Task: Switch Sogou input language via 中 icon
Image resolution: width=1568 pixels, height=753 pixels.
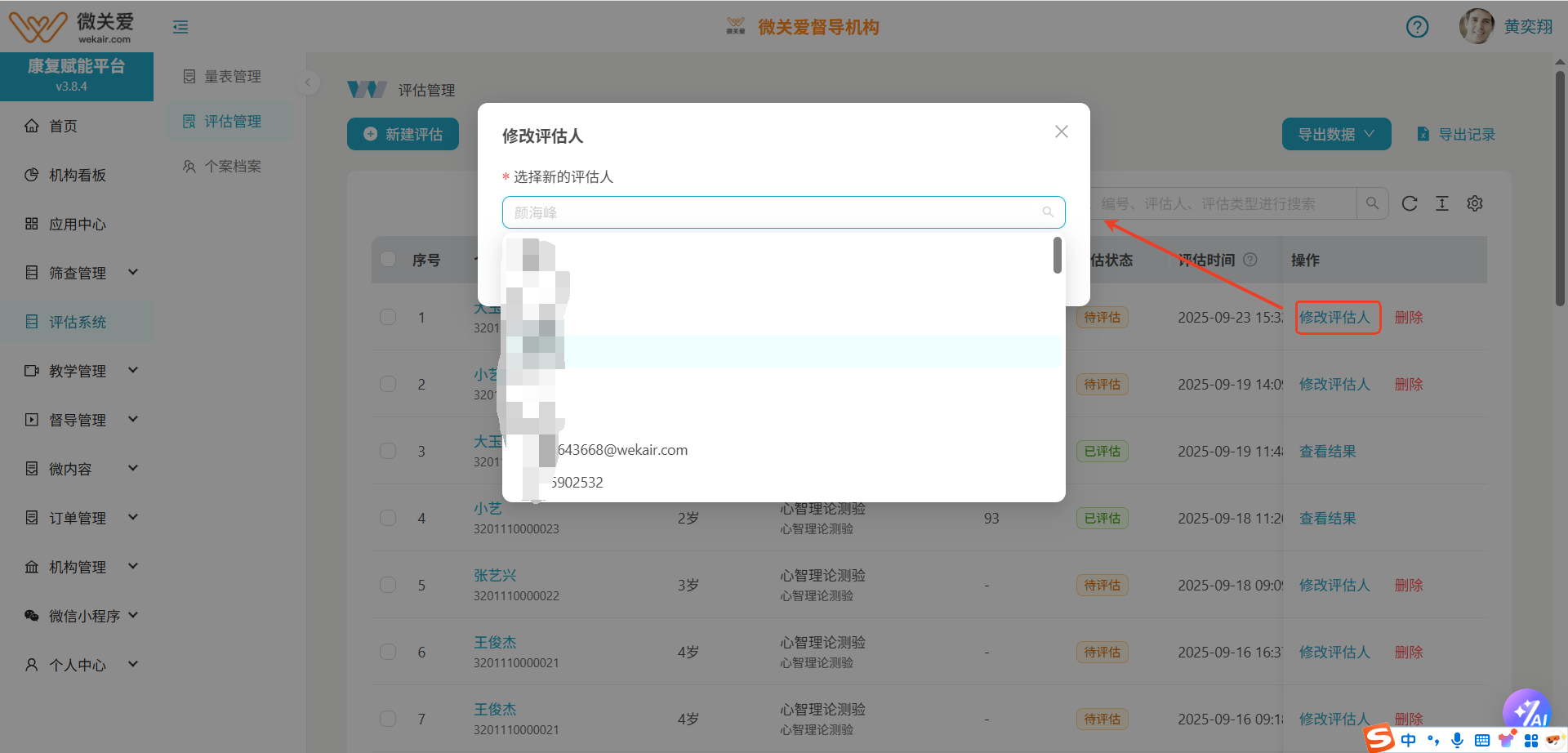Action: (x=1407, y=739)
